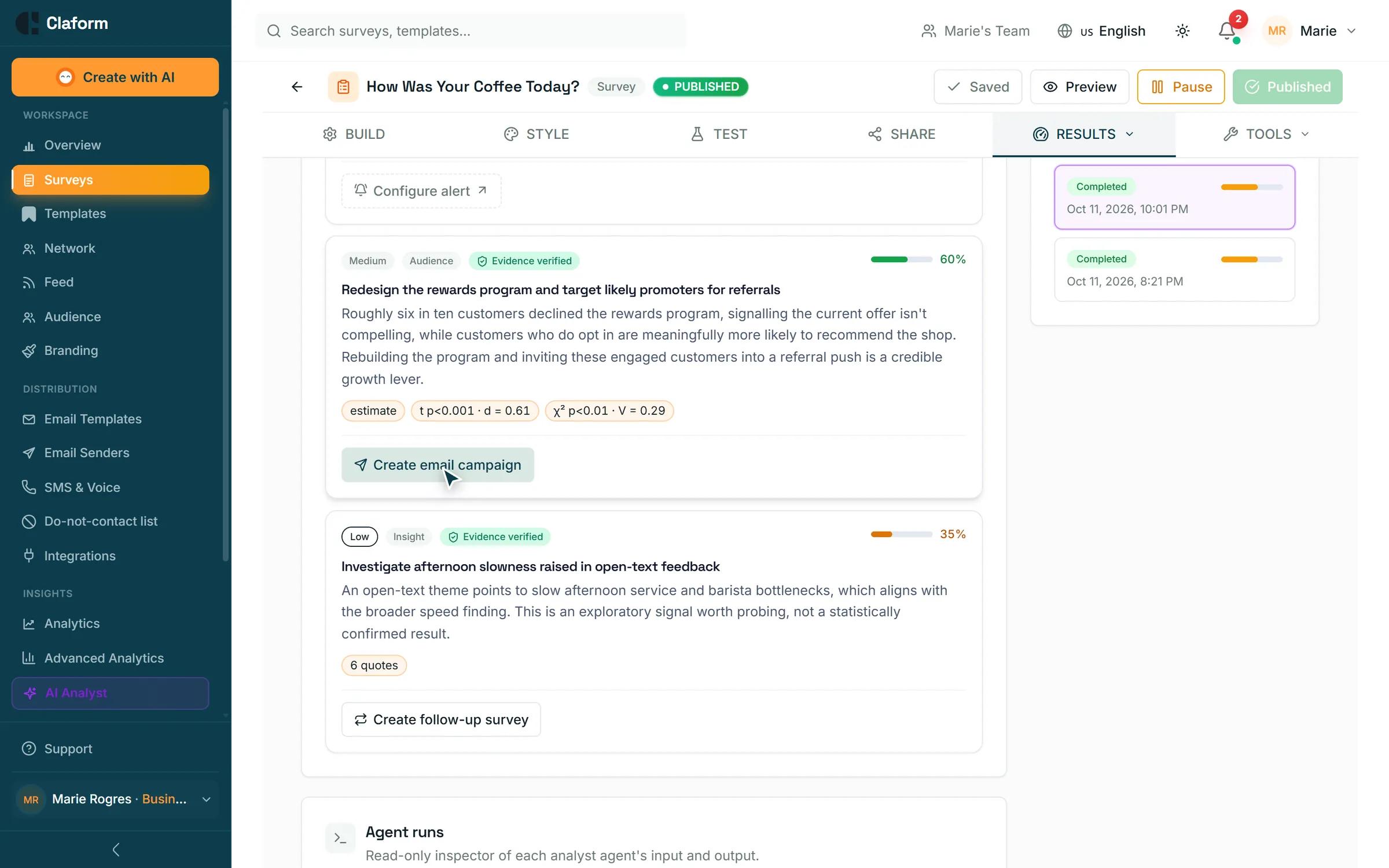
Task: Click the 60% confidence bar
Action: point(901,259)
